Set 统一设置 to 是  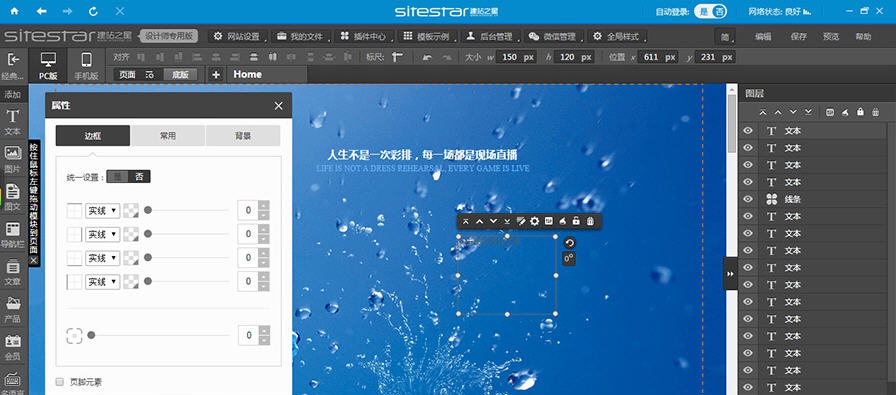click(118, 177)
